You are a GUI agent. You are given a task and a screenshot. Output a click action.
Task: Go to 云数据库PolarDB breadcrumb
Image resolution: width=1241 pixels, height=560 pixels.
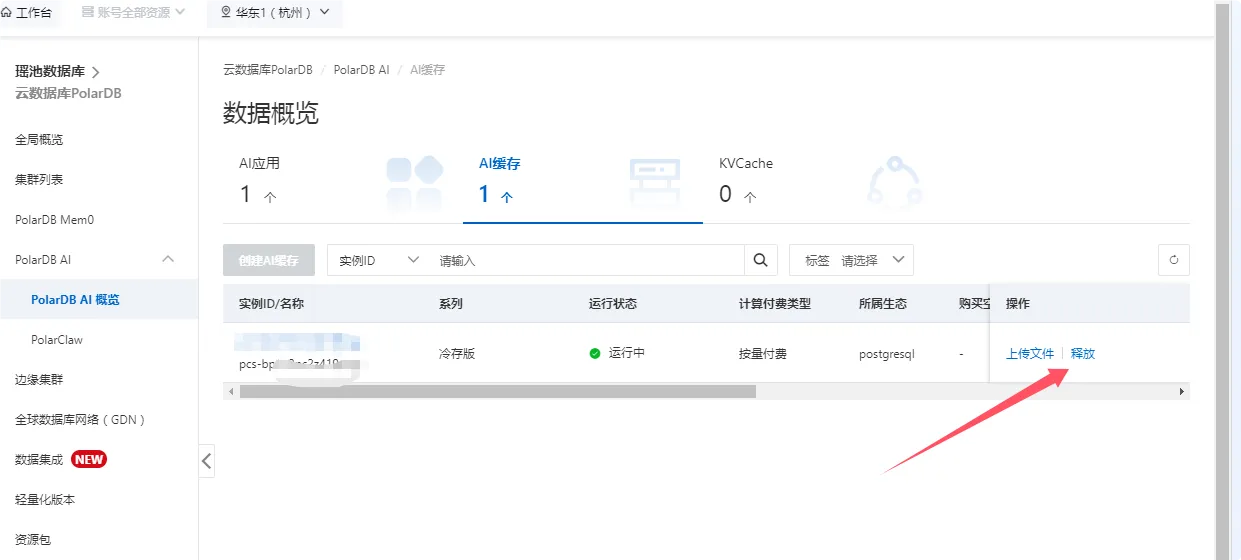(267, 70)
